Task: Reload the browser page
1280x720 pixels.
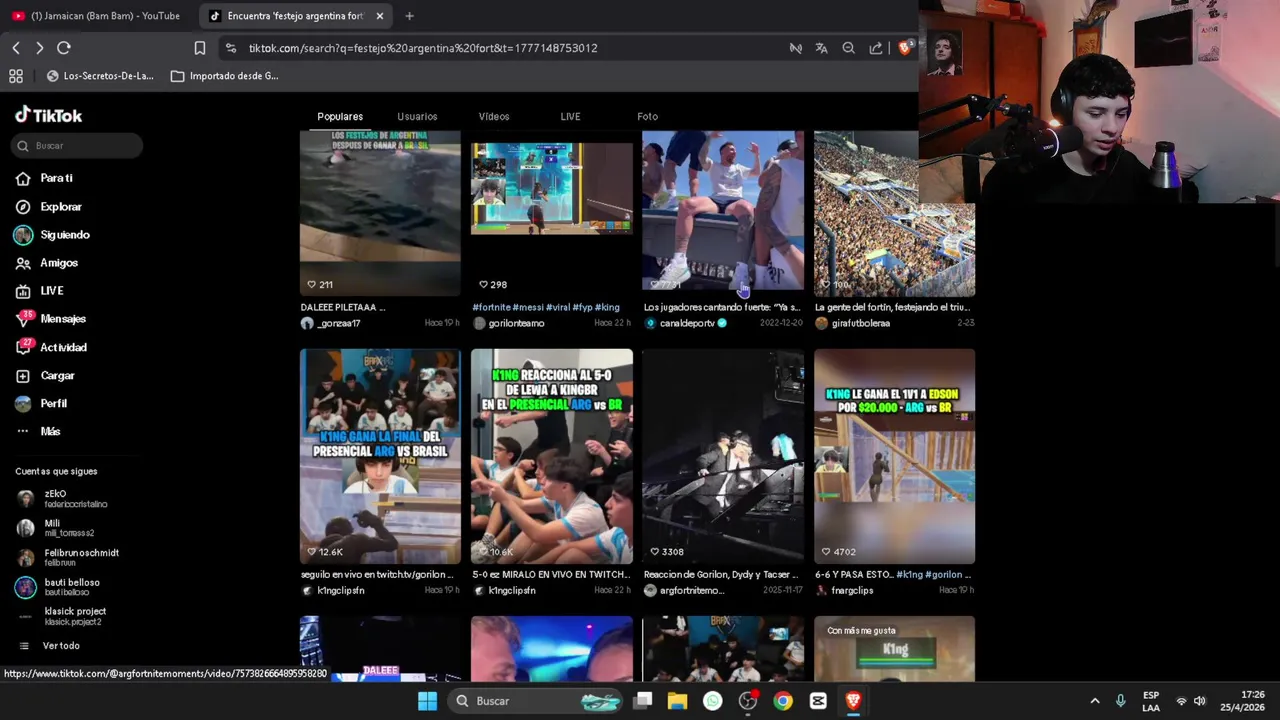Action: coord(64,48)
